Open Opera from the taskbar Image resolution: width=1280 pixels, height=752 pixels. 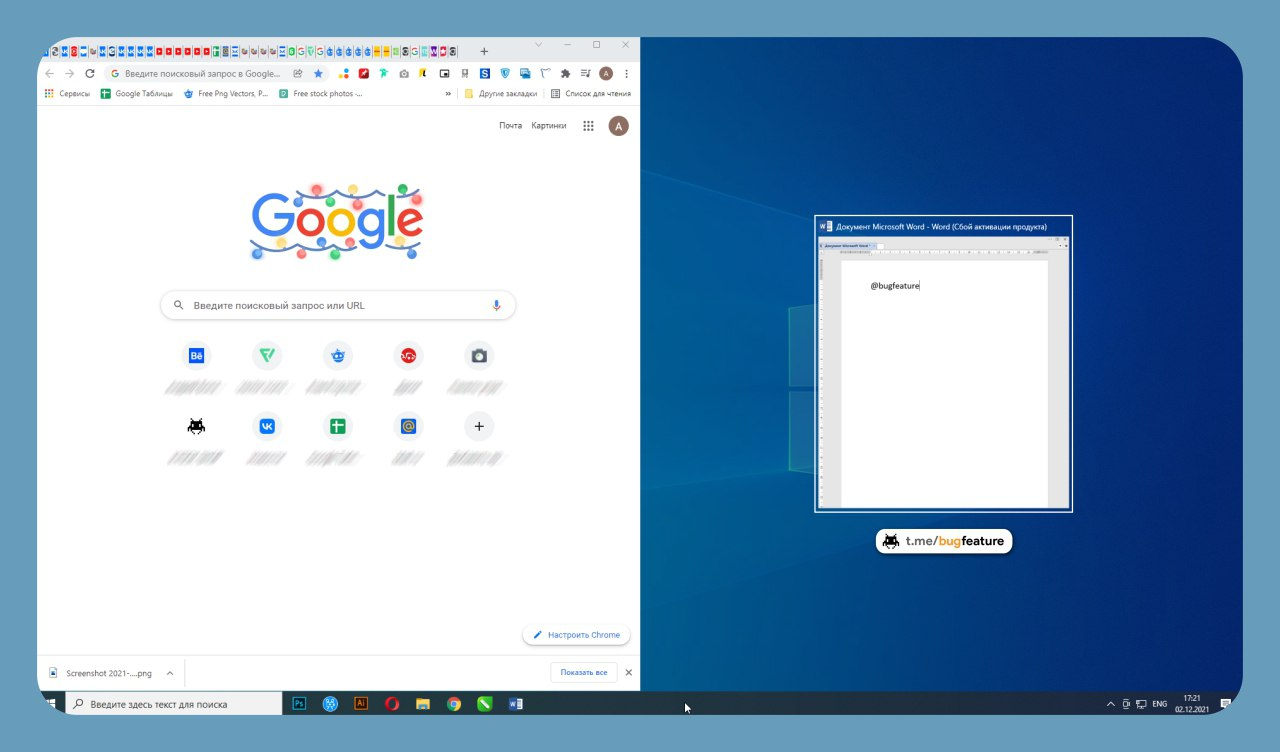point(392,704)
